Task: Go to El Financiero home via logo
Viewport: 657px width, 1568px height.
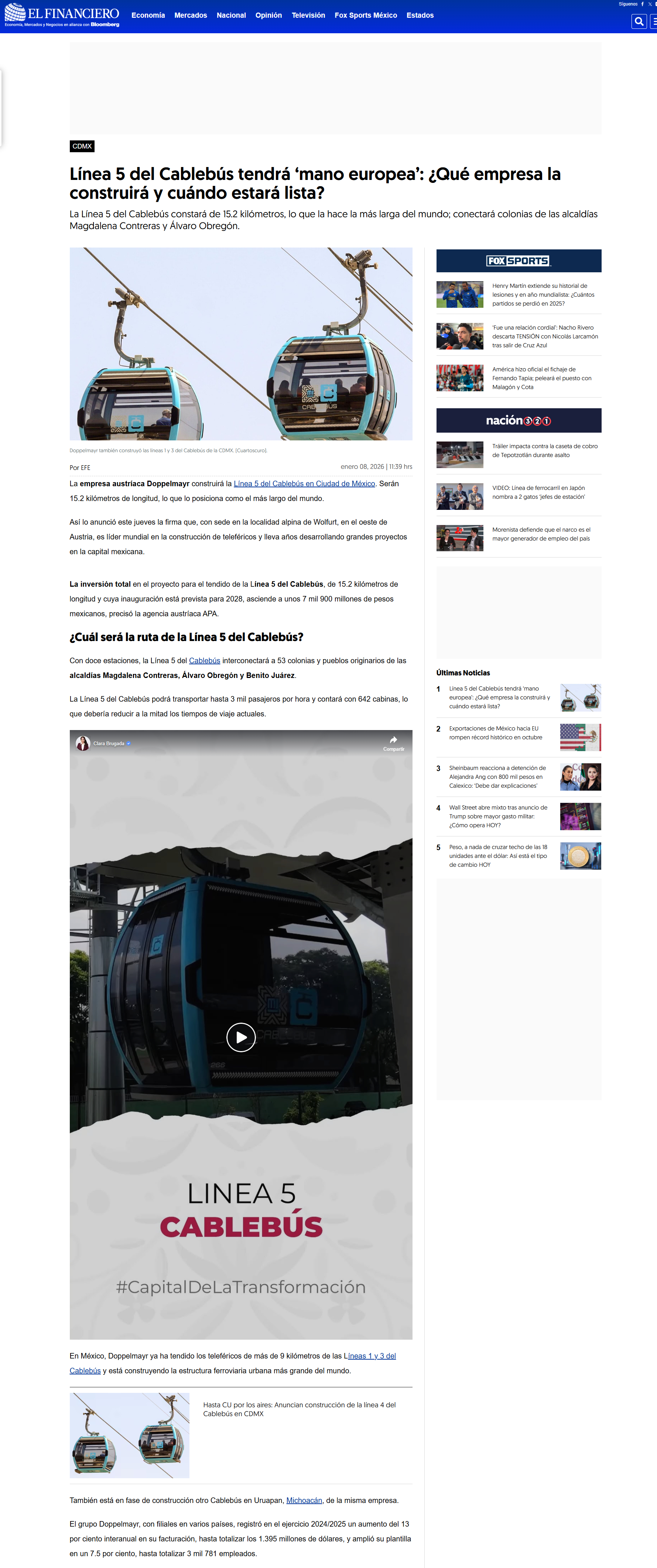Action: [62, 16]
